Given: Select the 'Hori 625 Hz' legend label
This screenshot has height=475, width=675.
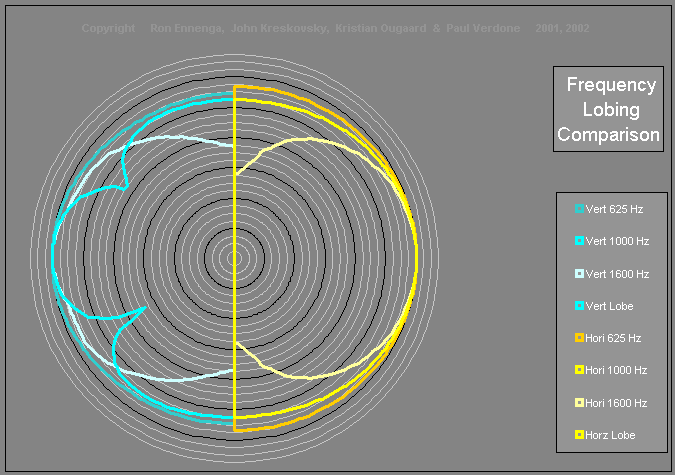Looking at the screenshot, I should click(x=613, y=338).
